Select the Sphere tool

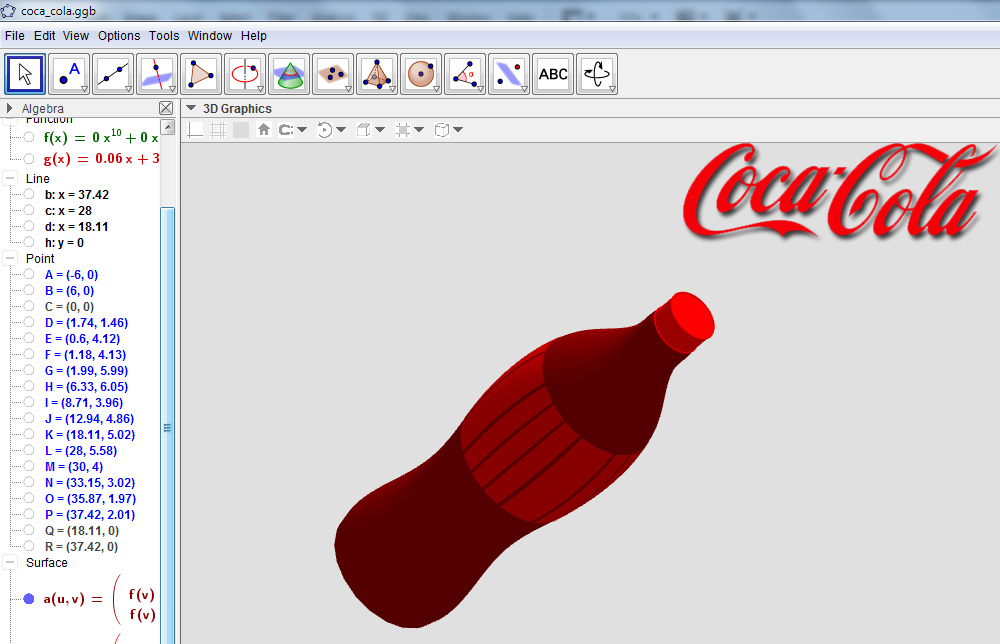tap(421, 74)
